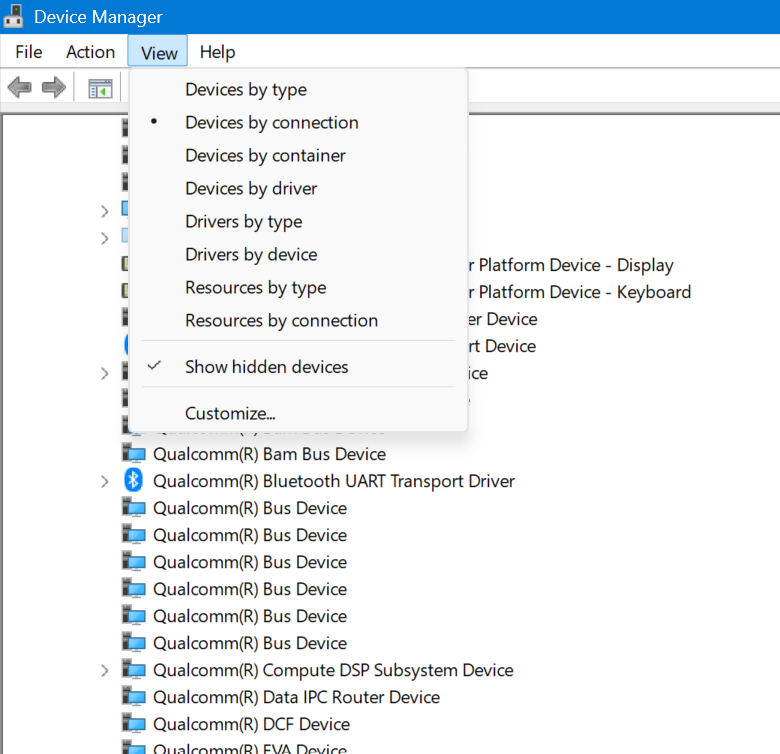Expand Qualcomm(R) Compute DSP Subsystem Device node

coord(104,670)
